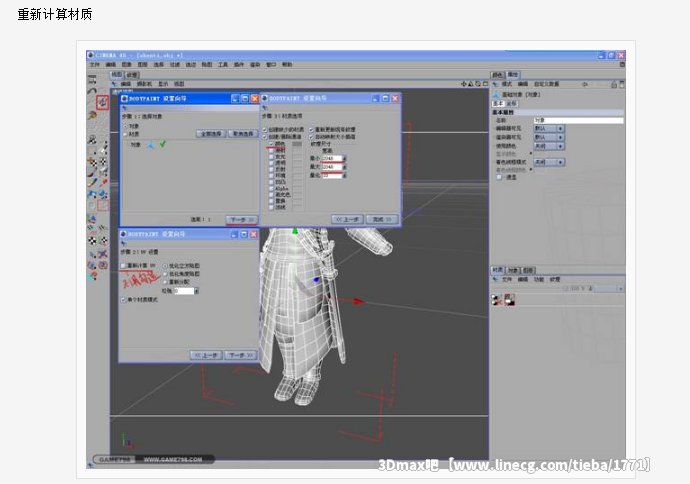Click the viewport rotate navigation icon
This screenshot has height=484, width=690.
[477, 84]
